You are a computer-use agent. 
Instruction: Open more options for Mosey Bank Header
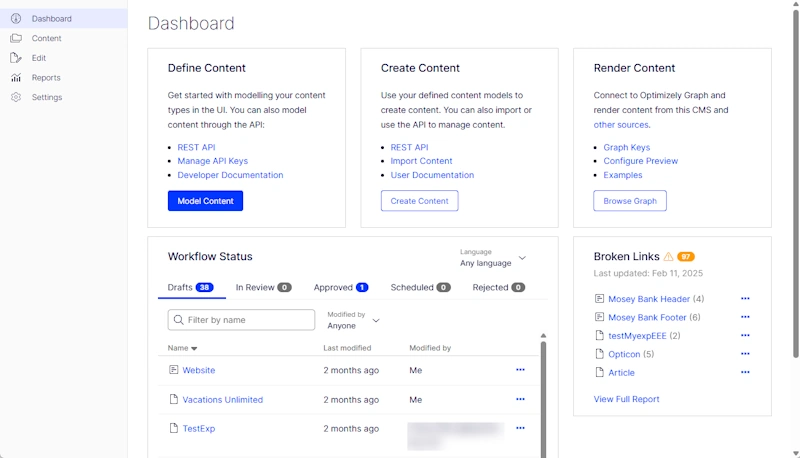[745, 299]
